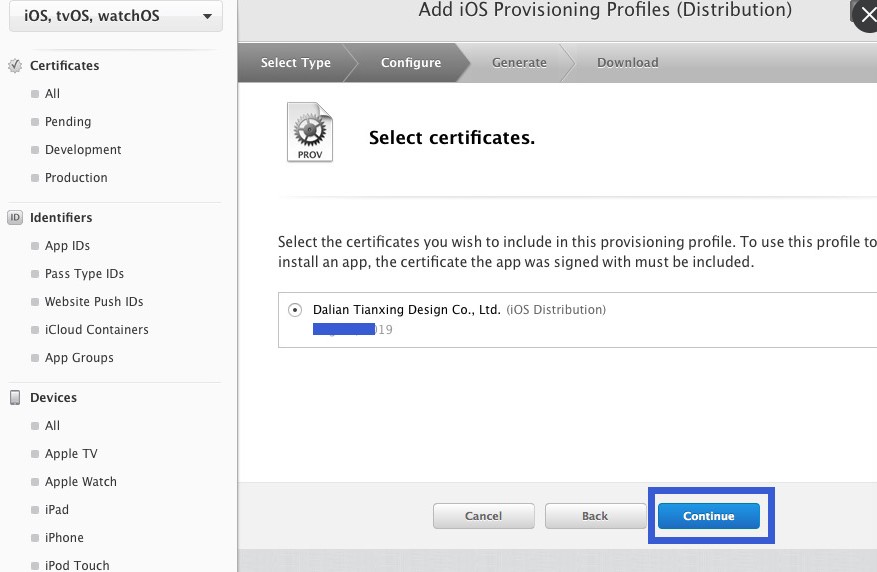Open the iOS, tvOS, watchOS platform dropdown
This screenshot has height=572, width=877.
[x=116, y=16]
